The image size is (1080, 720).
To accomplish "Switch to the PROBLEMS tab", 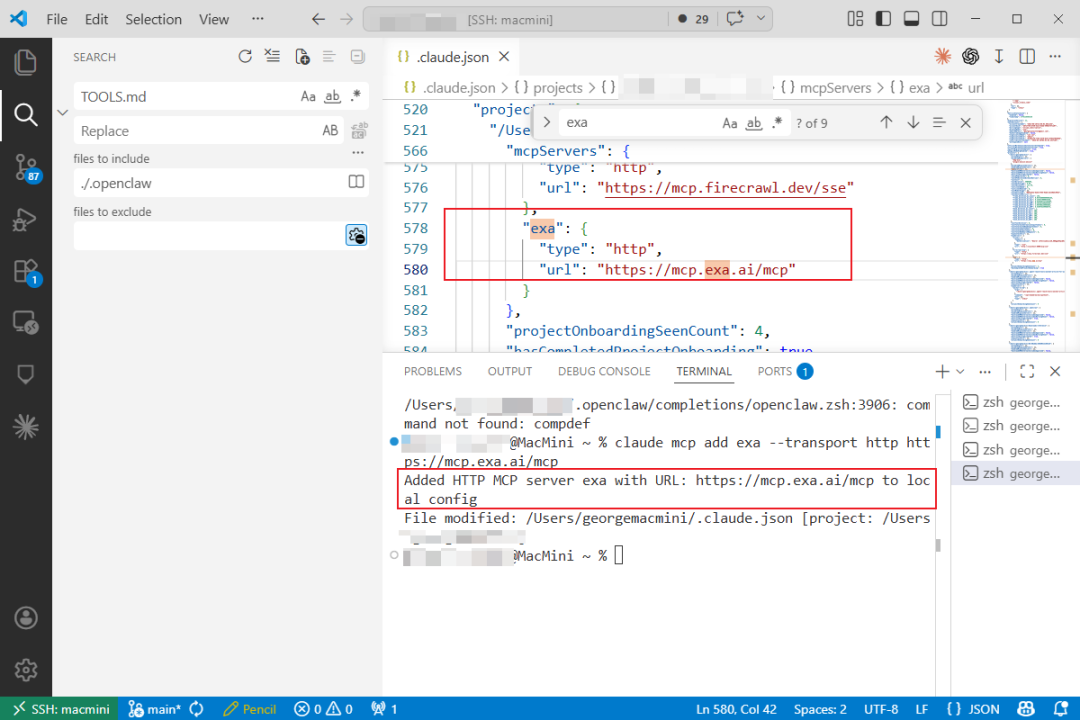I will coord(433,371).
